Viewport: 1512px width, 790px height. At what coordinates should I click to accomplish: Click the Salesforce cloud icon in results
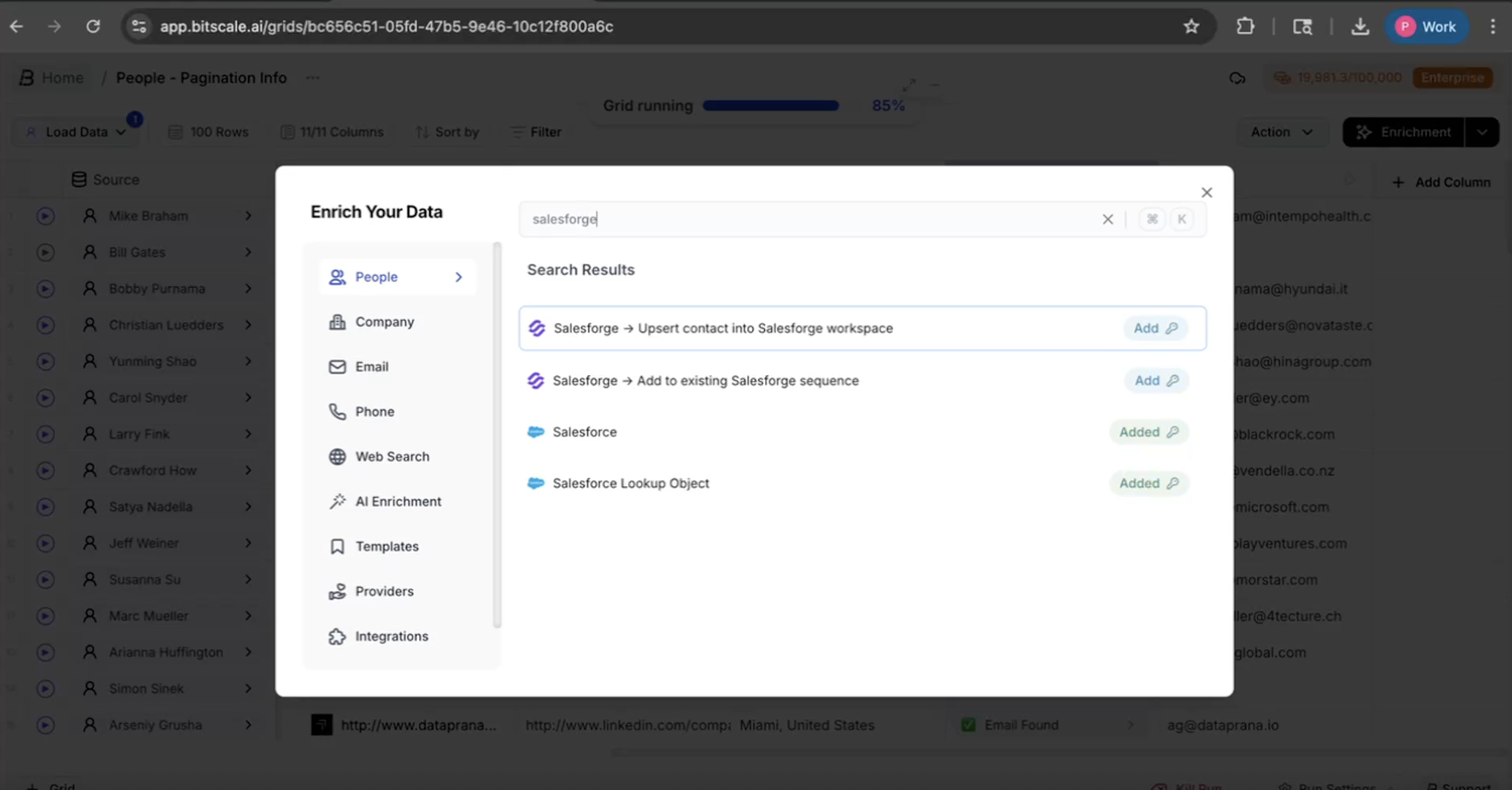point(535,432)
